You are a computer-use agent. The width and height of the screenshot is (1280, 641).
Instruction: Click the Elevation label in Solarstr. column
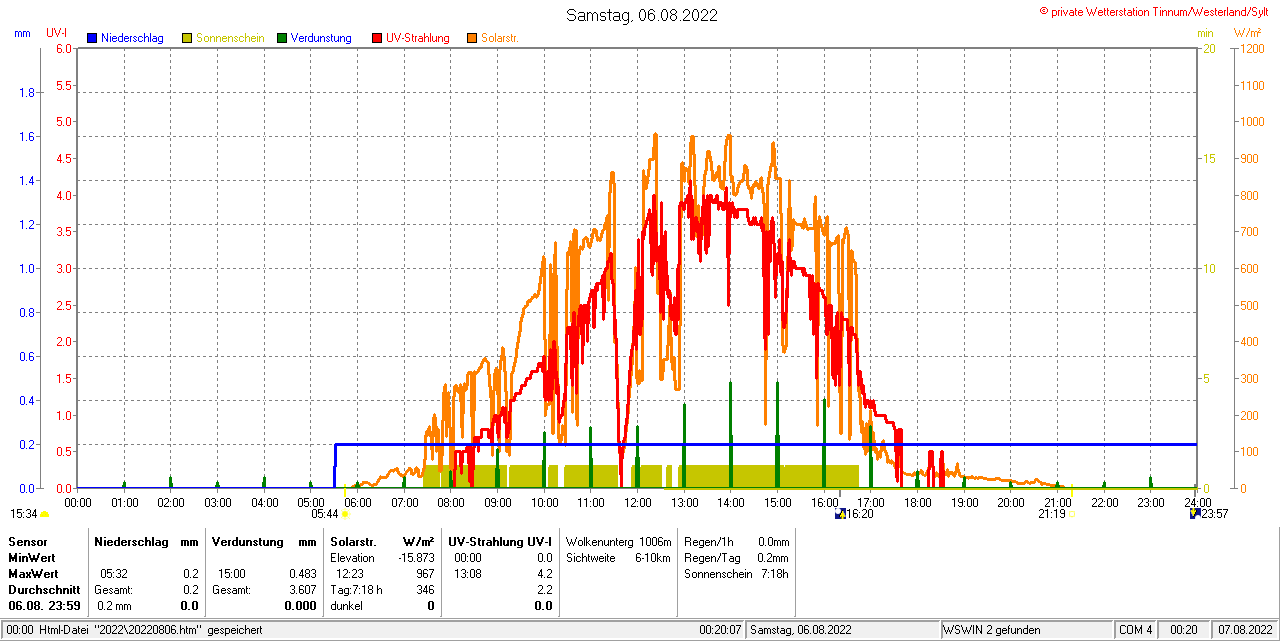[352, 557]
